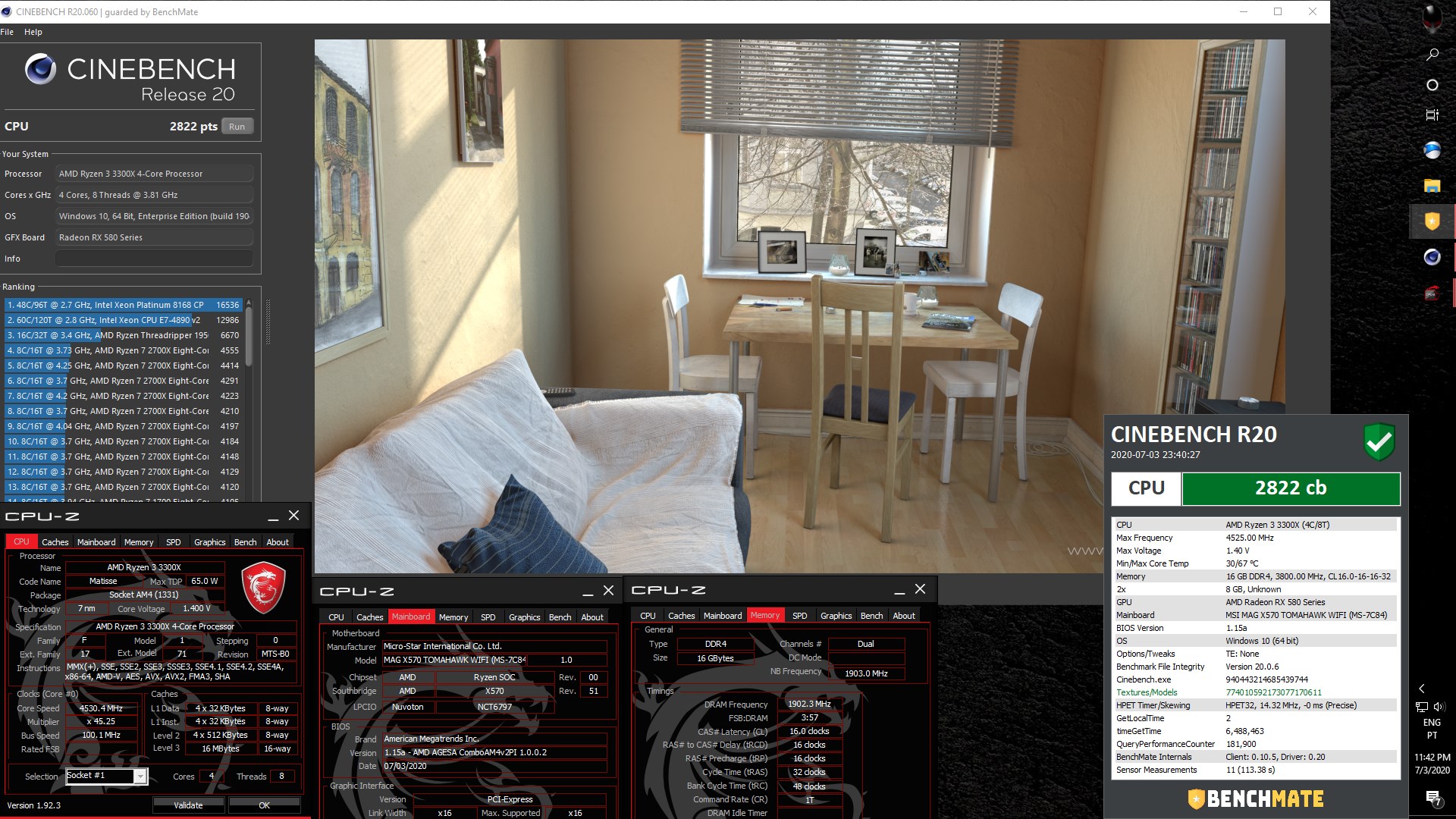Click BIOS version field 1.15a AGESA
Screen dimensions: 1456x819
[x=494, y=753]
